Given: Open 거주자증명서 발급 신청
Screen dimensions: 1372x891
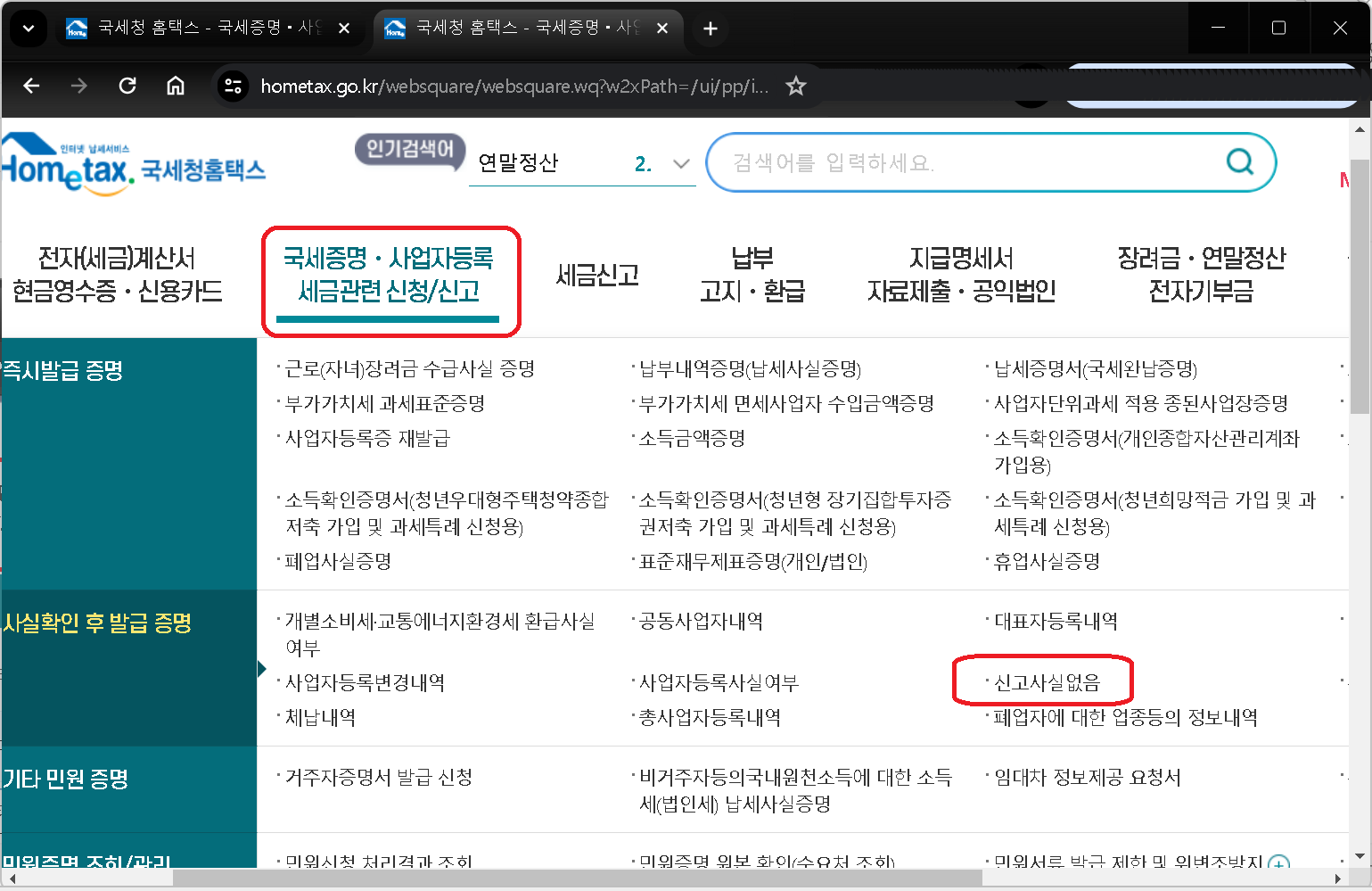Looking at the screenshot, I should pos(378,778).
